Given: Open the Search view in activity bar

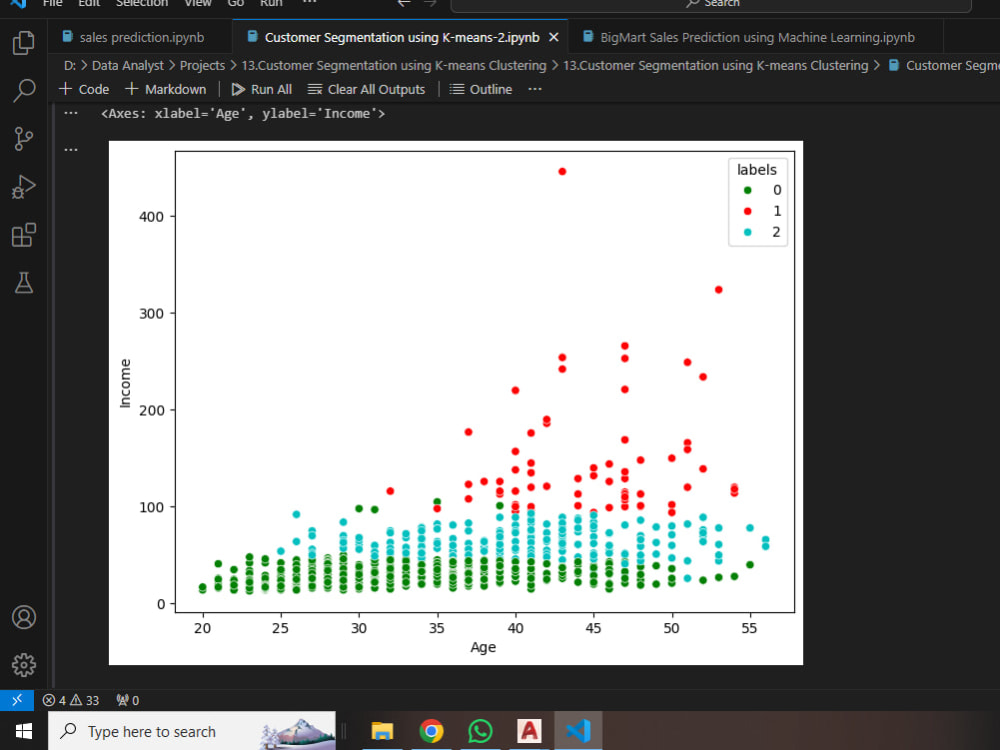Looking at the screenshot, I should point(24,91).
